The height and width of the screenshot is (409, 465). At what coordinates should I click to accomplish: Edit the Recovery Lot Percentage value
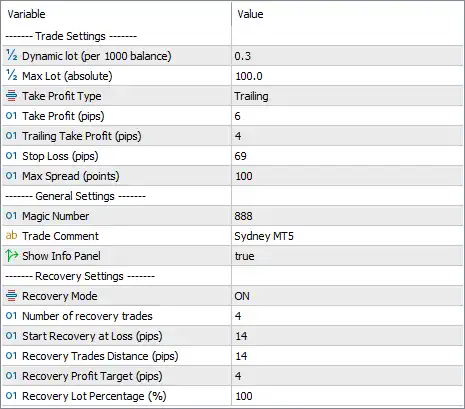pos(347,396)
